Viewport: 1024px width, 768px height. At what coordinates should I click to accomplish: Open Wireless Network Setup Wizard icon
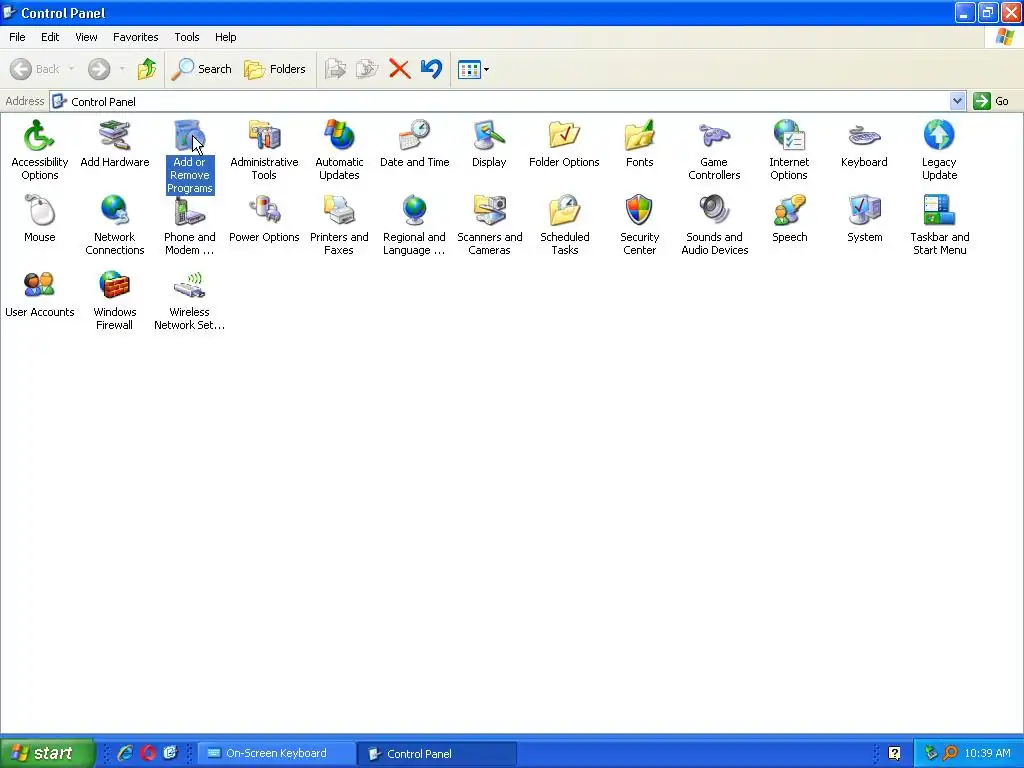click(189, 300)
